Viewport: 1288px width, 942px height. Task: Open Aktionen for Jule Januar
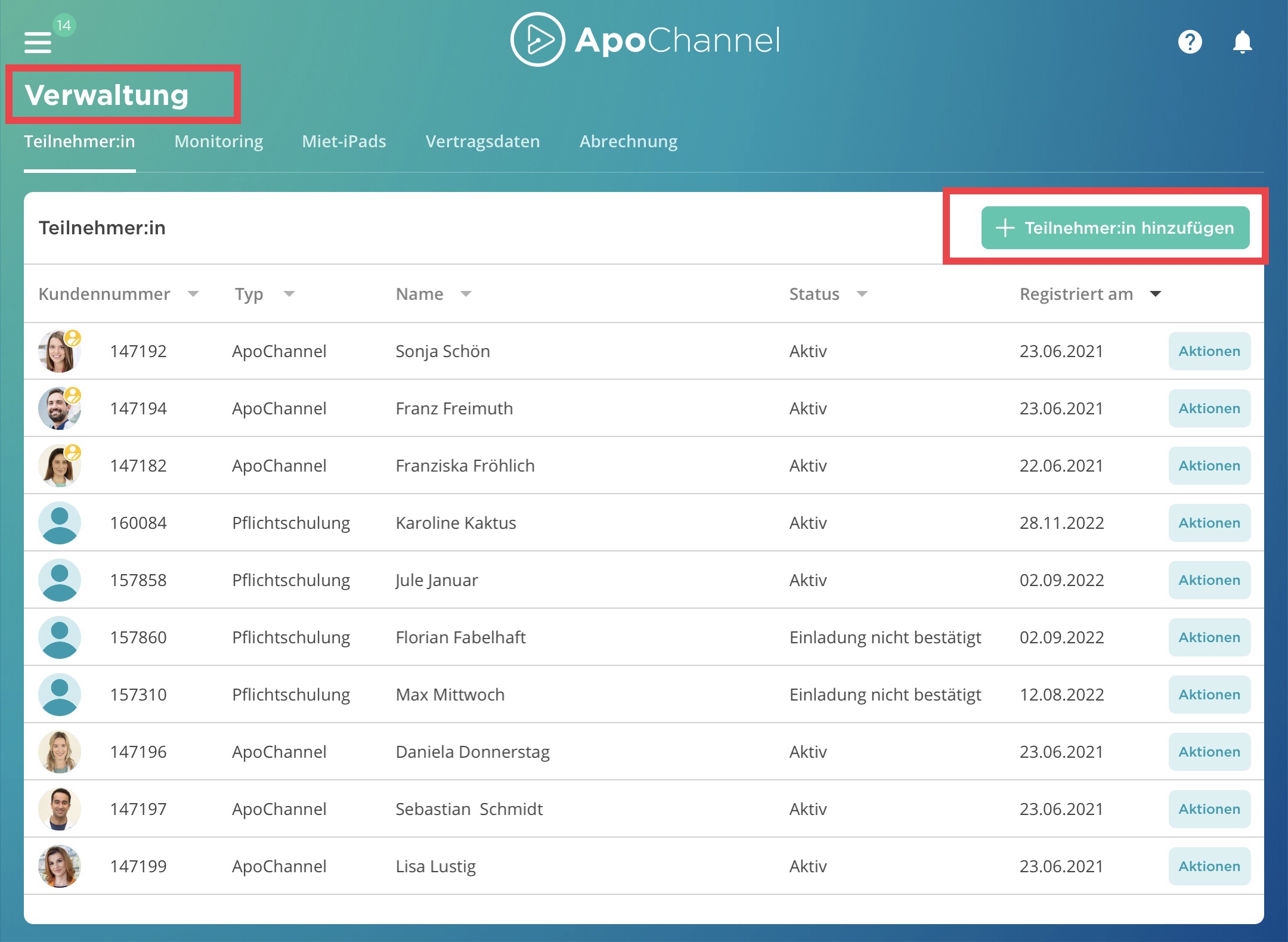(x=1209, y=580)
